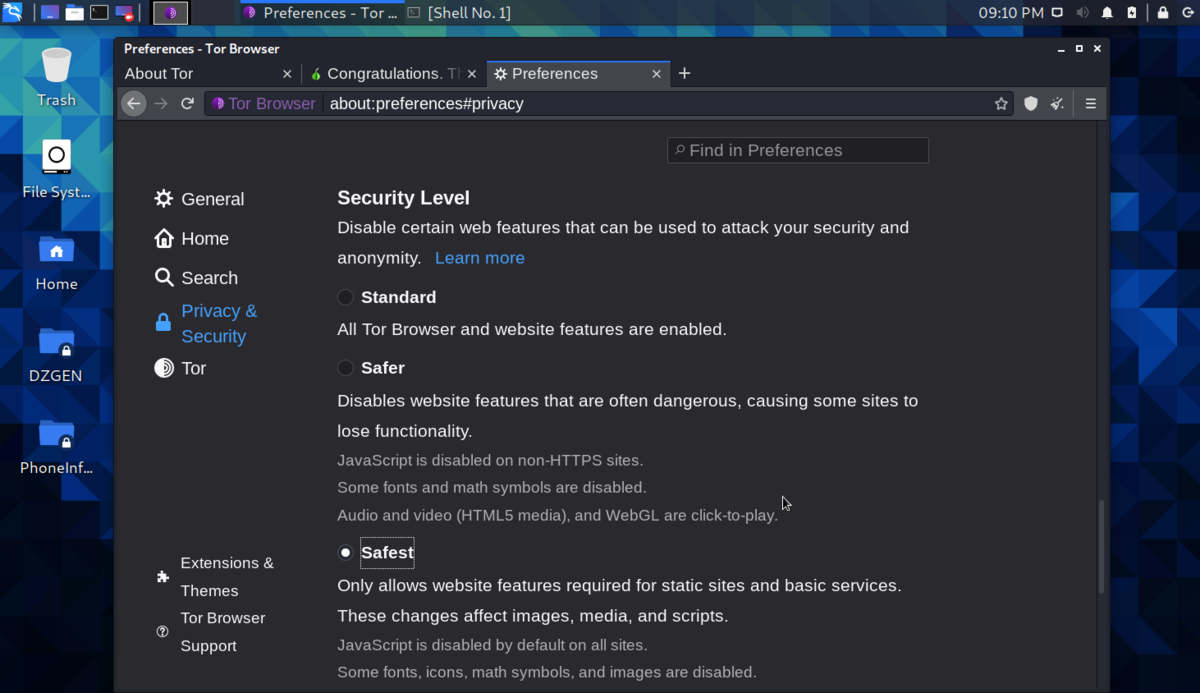Click the 'Audio and video (HTML5 media)' line
This screenshot has height=693, width=1200.
click(557, 515)
